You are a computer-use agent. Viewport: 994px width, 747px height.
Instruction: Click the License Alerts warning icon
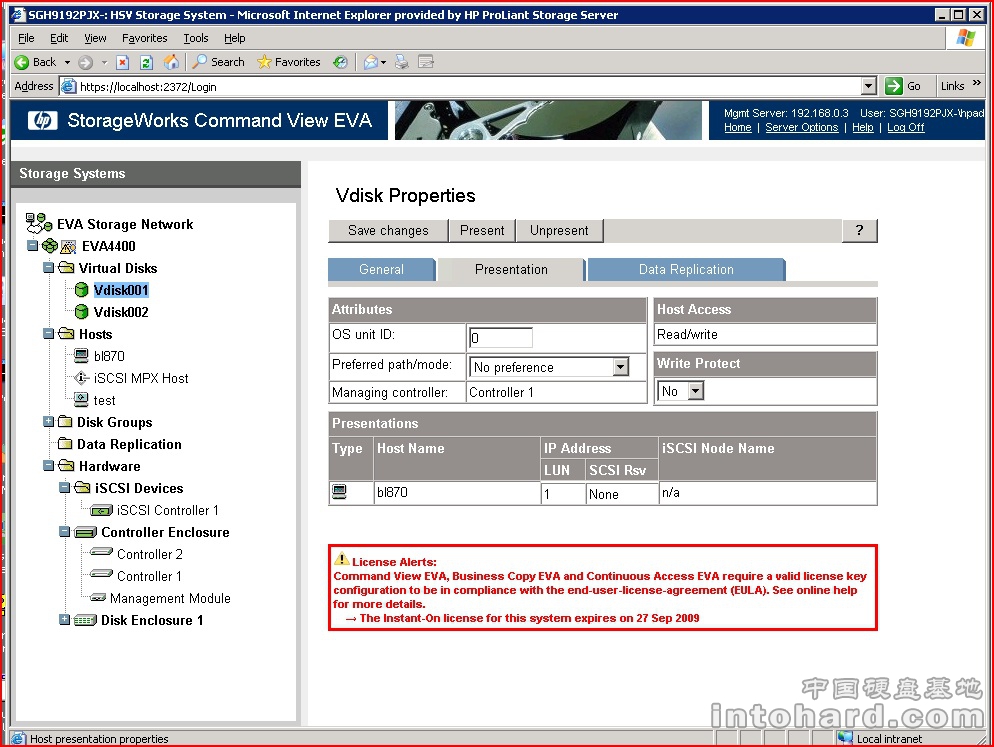point(342,559)
